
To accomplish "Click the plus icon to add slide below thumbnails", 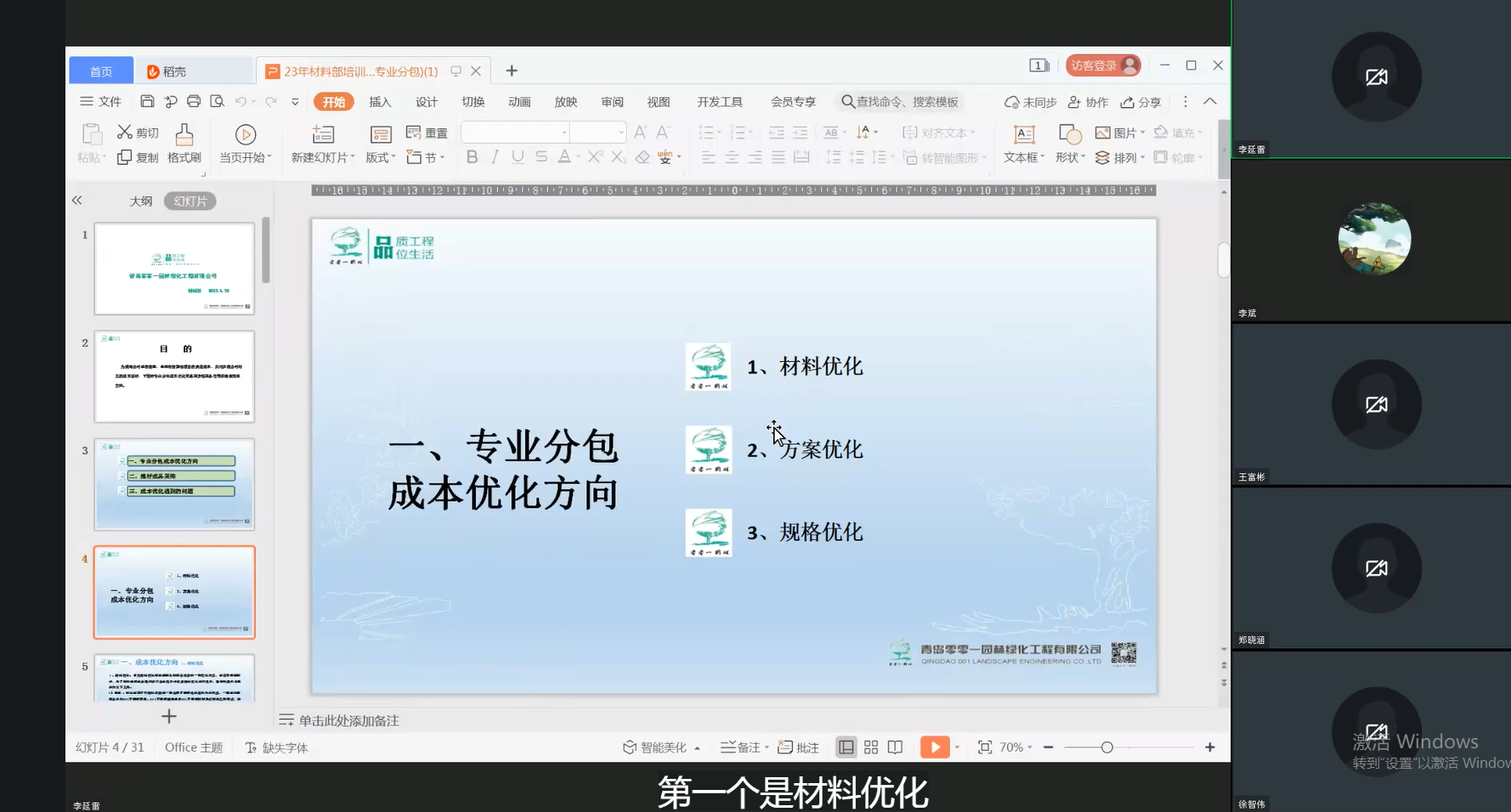I will click(169, 716).
